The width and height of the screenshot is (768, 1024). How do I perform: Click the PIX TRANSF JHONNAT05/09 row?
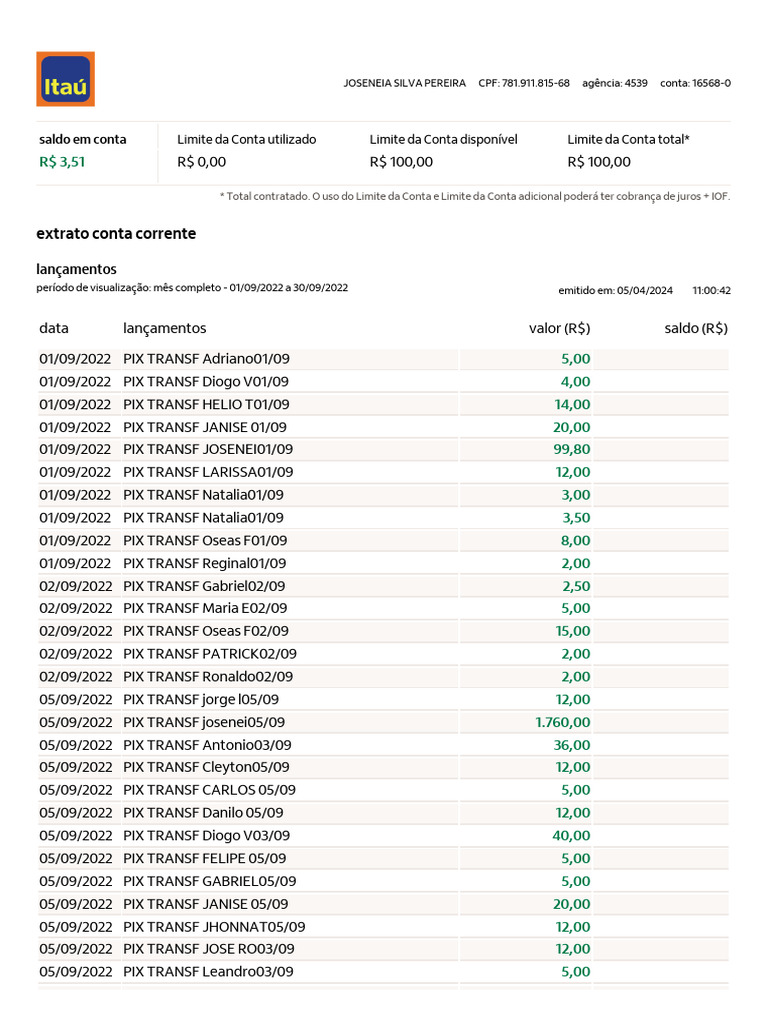[x=214, y=927]
